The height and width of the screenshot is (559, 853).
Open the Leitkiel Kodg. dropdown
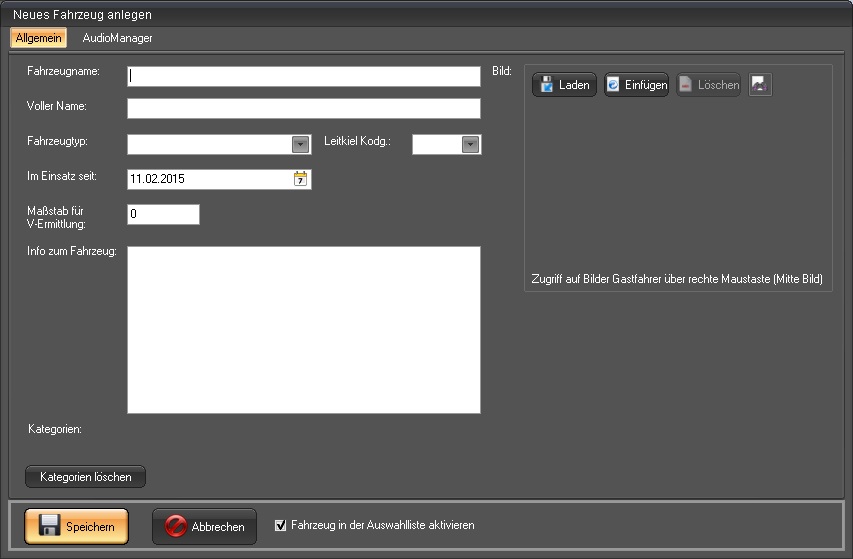point(471,144)
